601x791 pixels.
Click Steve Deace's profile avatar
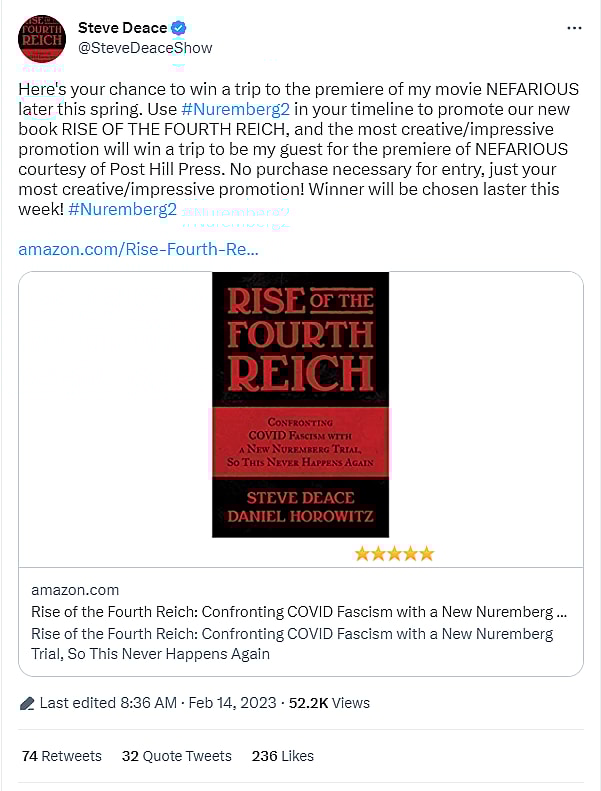(42, 39)
